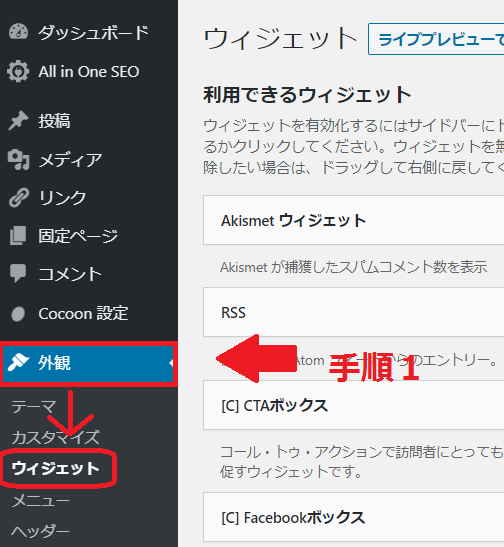Open カスタマイズ submenu item
The image size is (504, 547).
coord(55,437)
